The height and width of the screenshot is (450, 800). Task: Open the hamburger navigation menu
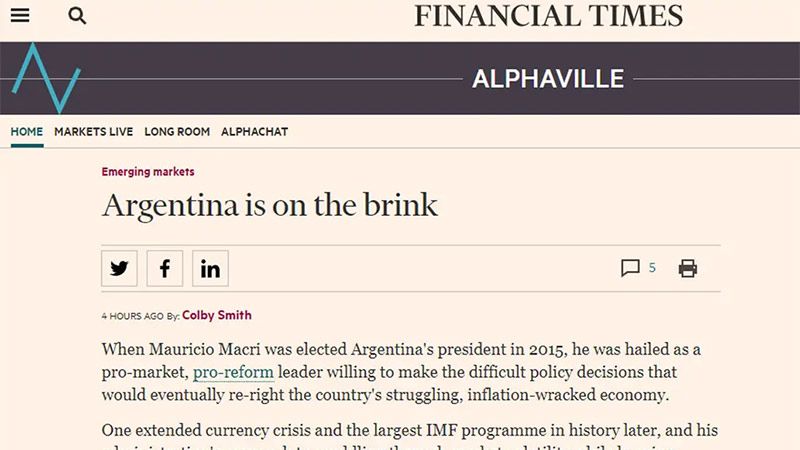[20, 16]
